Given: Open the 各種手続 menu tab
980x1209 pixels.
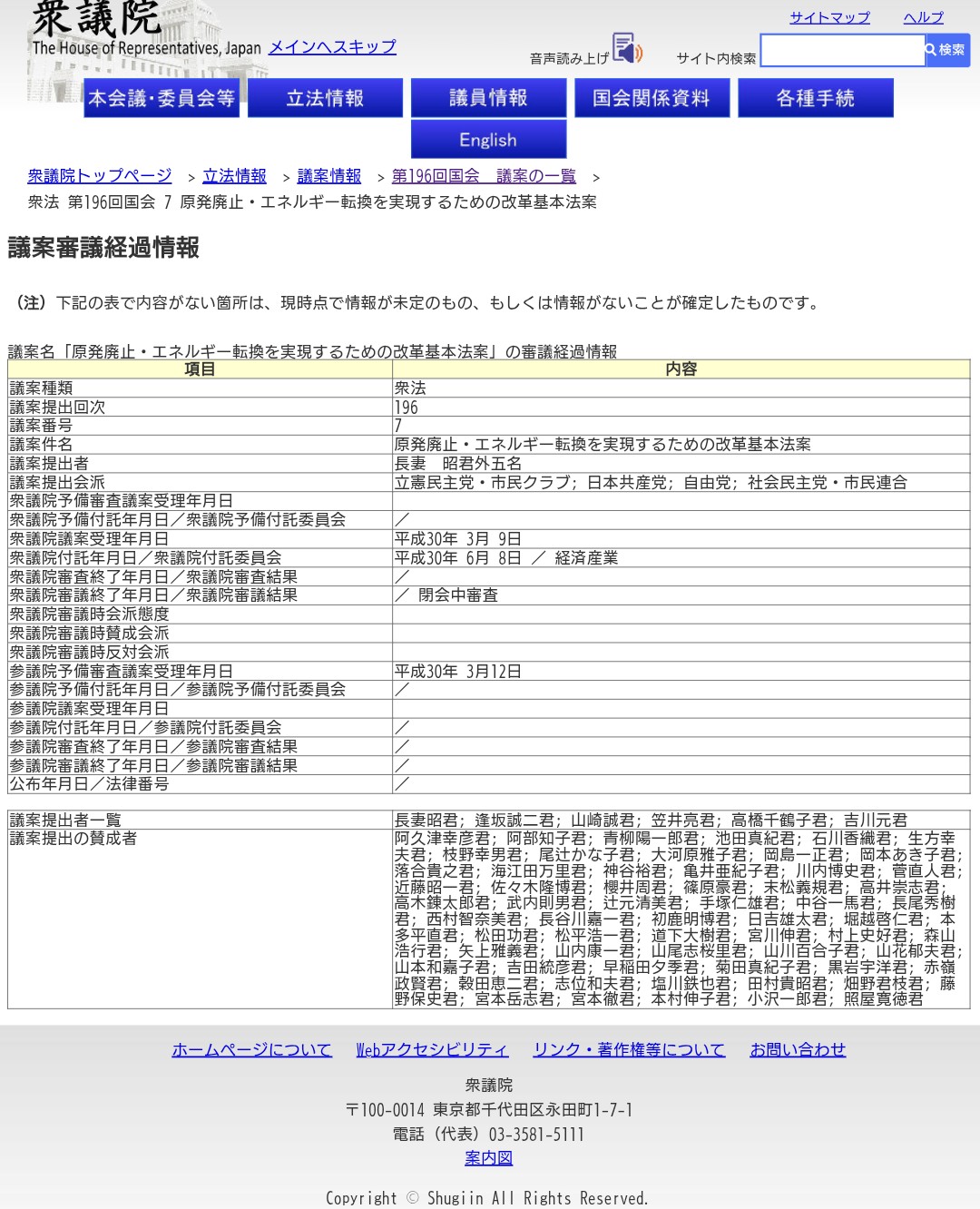Looking at the screenshot, I should [815, 98].
